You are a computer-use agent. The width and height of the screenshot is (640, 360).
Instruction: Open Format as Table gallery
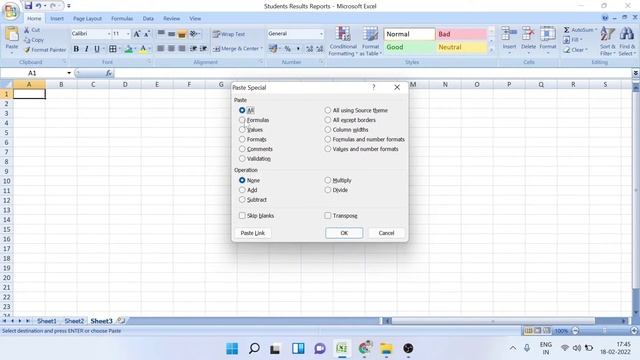(371, 41)
